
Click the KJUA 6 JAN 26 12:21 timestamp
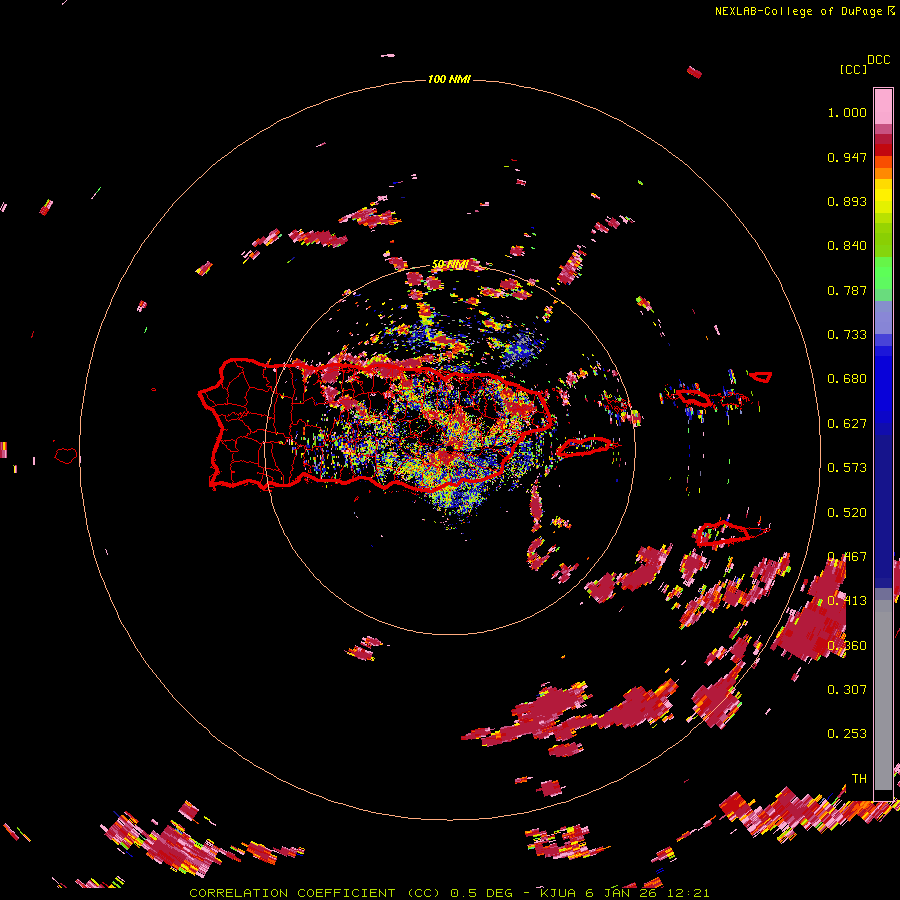click(624, 893)
